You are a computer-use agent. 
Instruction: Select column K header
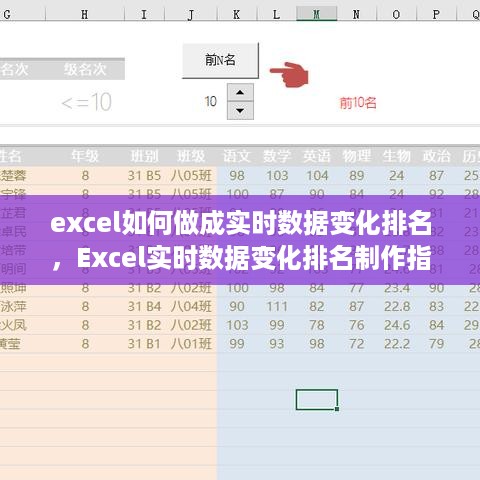pyautogui.click(x=236, y=14)
